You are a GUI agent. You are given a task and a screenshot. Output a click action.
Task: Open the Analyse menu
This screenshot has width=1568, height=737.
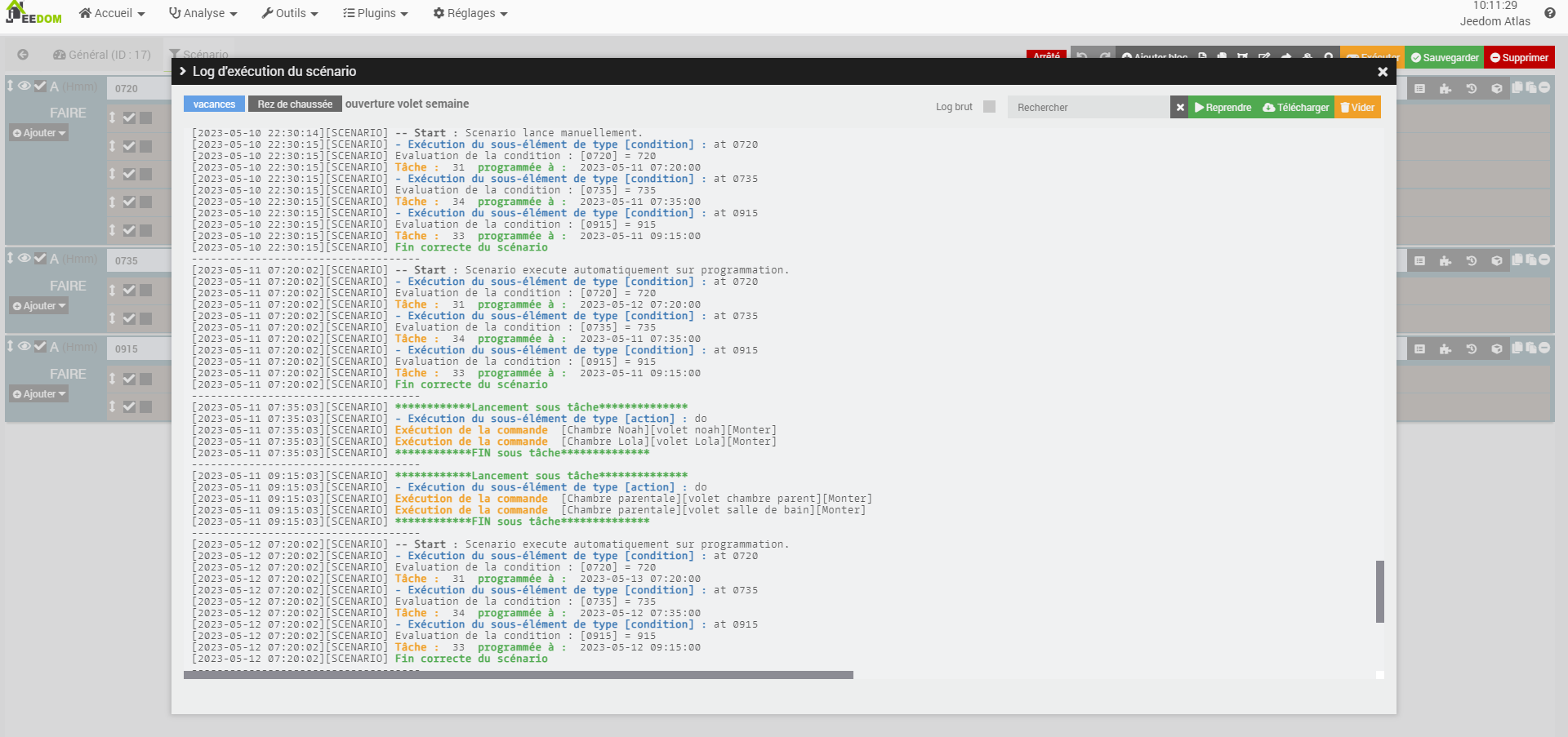coord(203,13)
